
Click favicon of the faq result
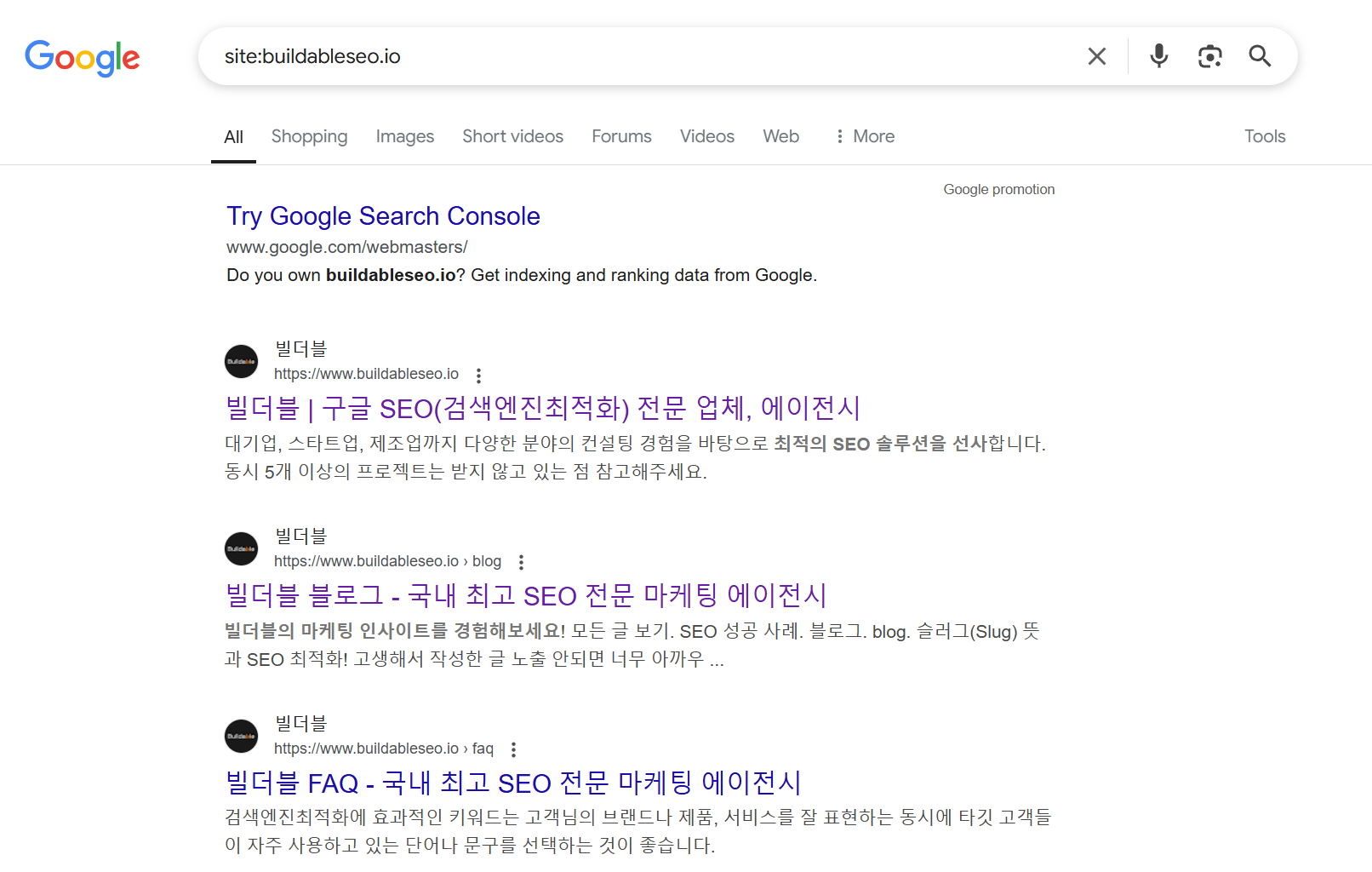(241, 736)
